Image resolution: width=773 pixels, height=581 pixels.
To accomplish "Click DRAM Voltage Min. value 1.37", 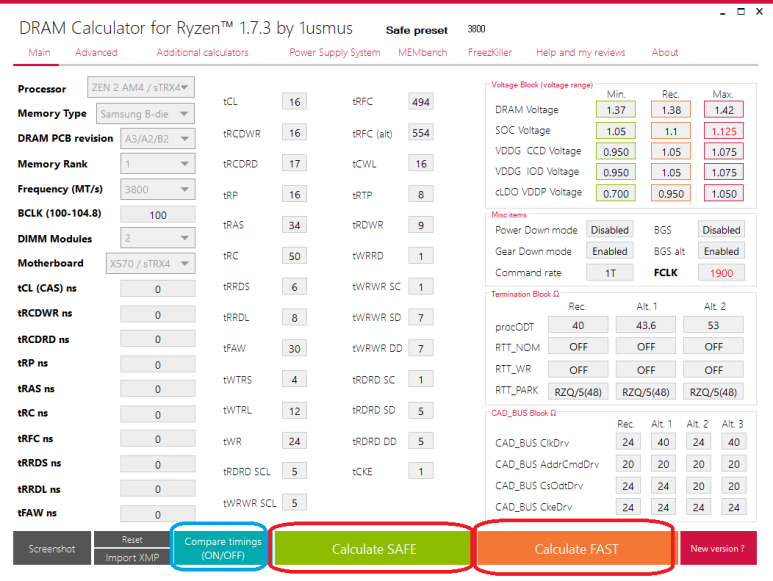I will 616,110.
